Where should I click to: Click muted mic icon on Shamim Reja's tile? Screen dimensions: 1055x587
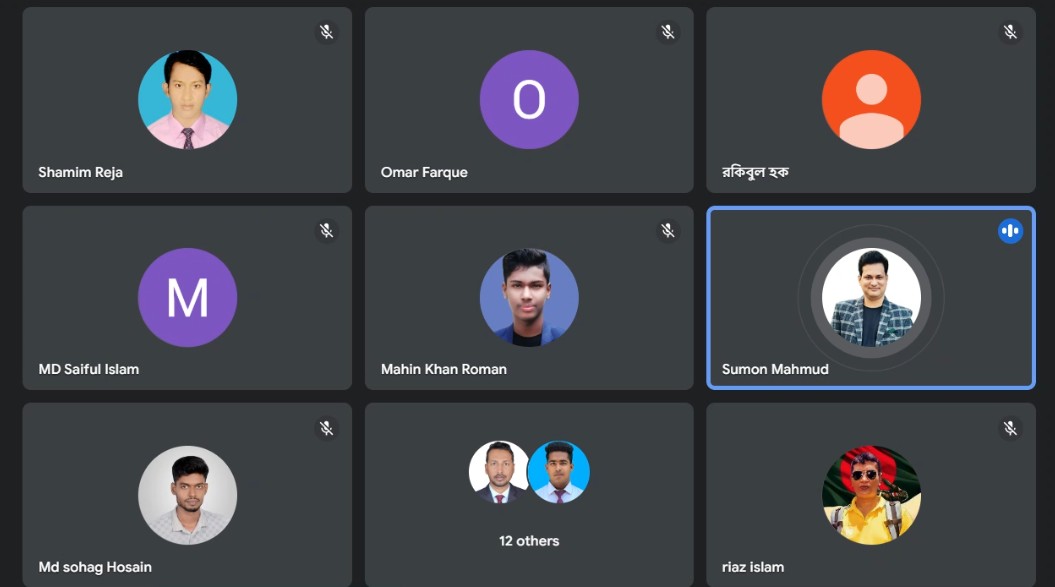coord(326,32)
